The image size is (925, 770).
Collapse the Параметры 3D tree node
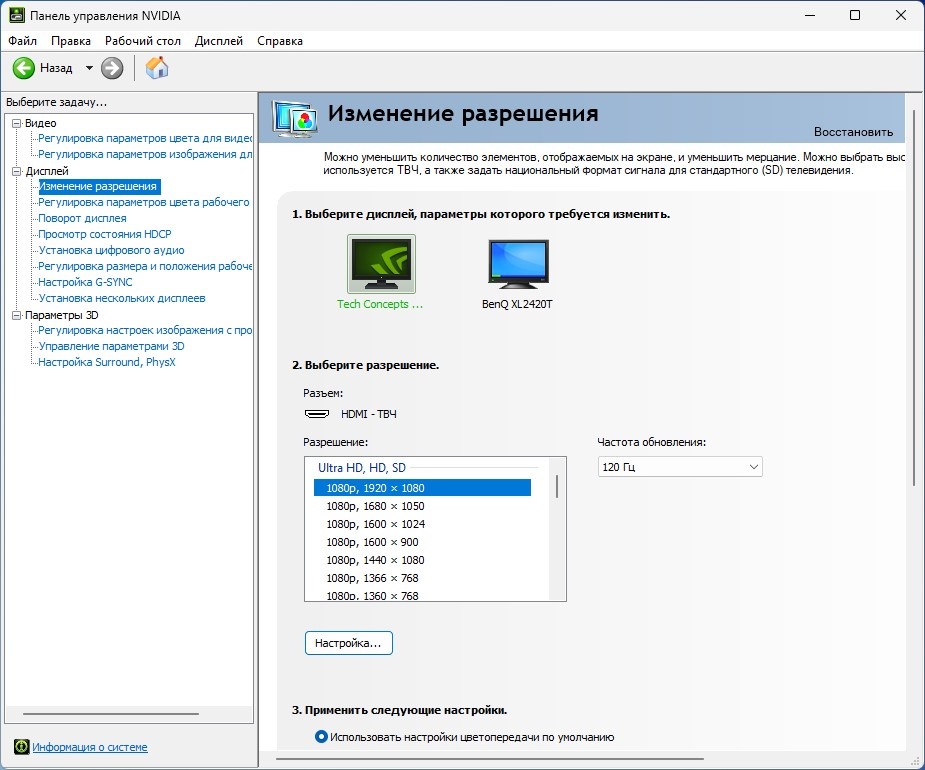[17, 315]
